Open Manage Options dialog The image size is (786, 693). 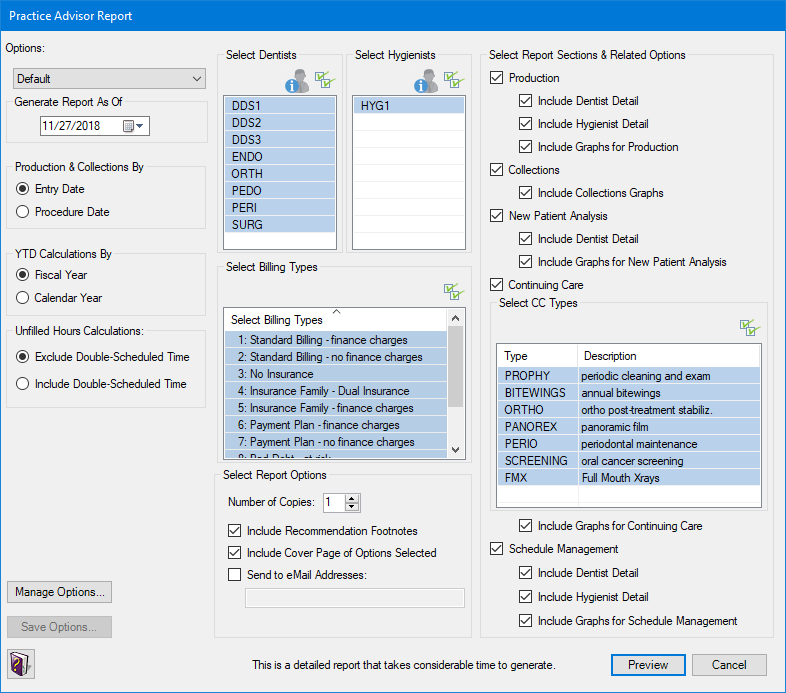click(x=59, y=592)
